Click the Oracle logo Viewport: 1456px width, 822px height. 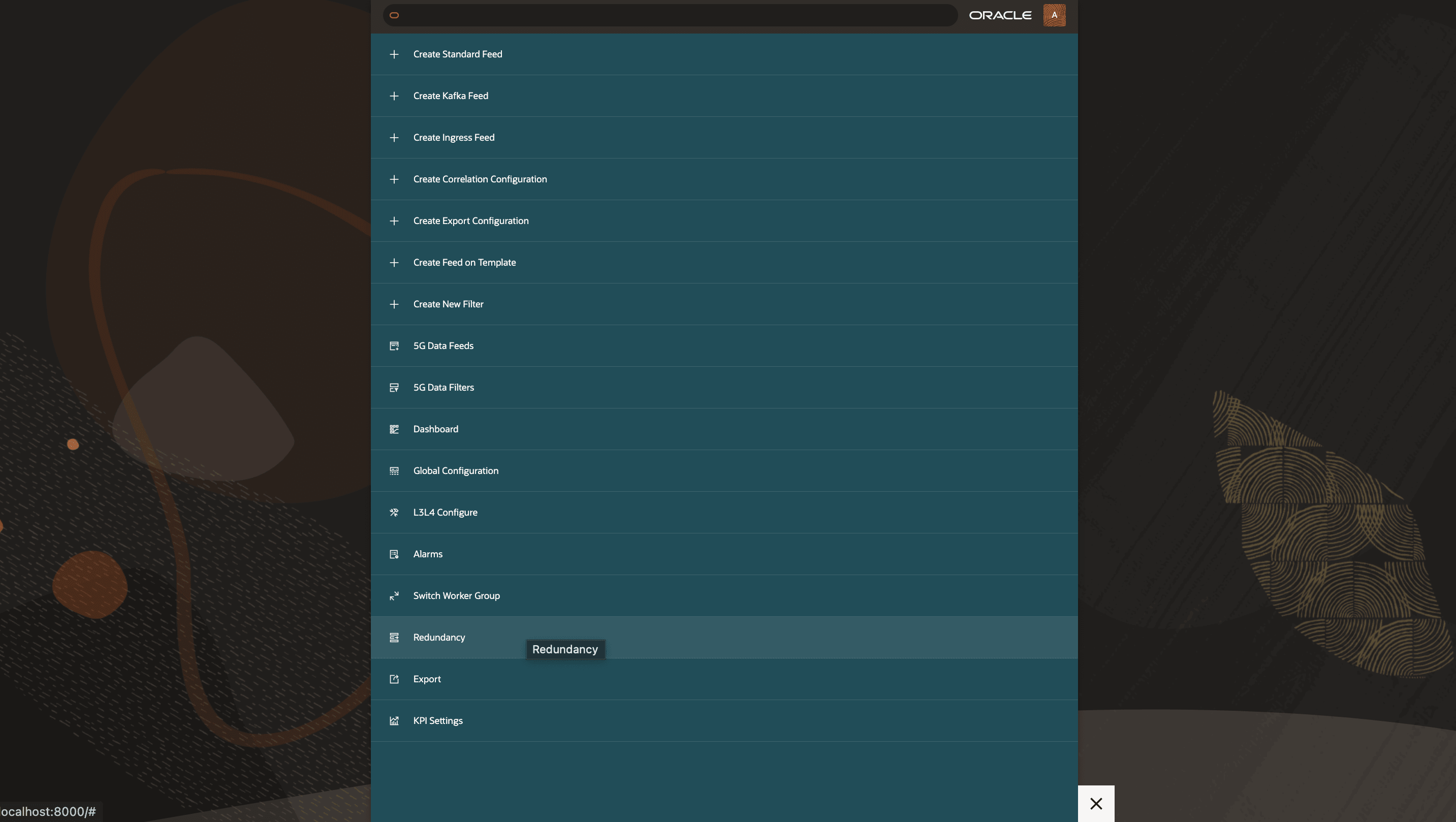click(x=999, y=15)
